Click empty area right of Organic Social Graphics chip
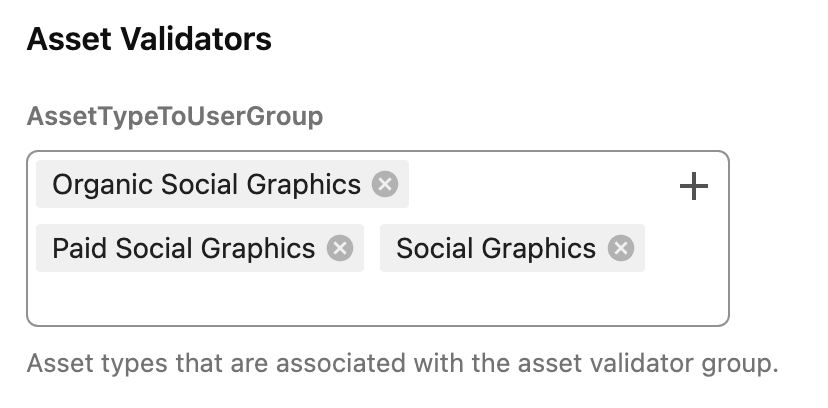This screenshot has height=408, width=828. 540,186
